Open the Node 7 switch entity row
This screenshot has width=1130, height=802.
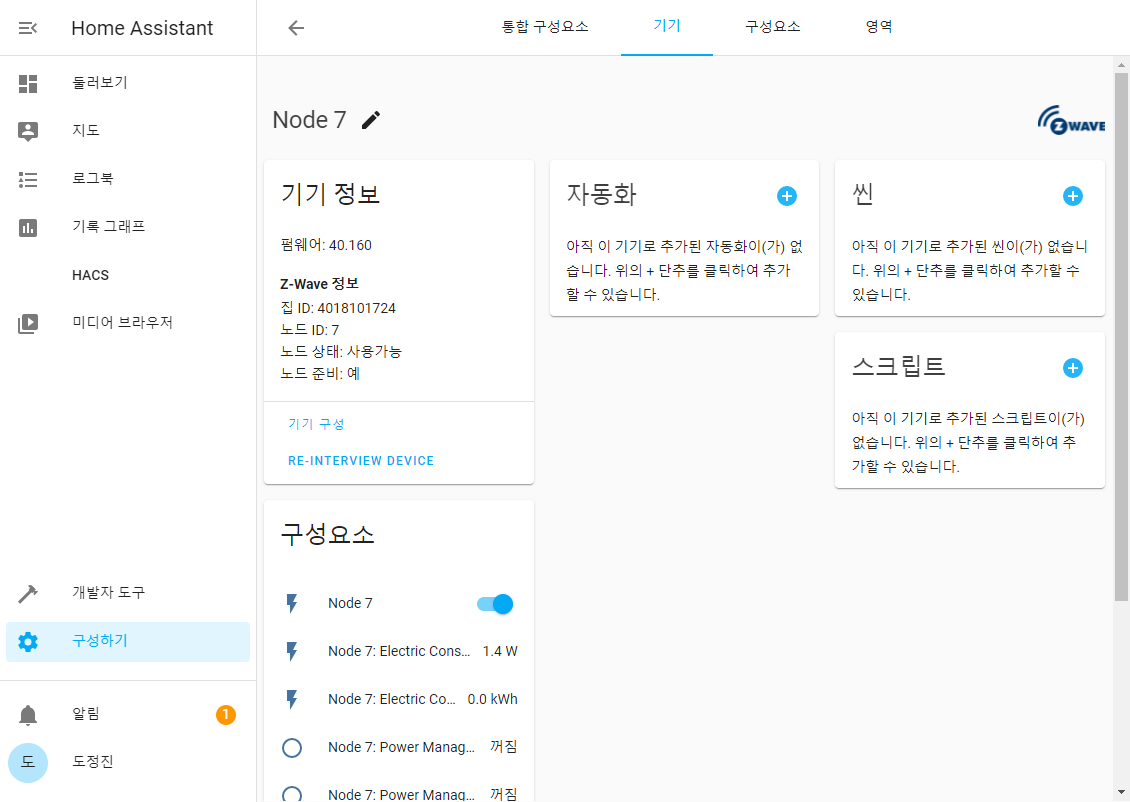[399, 603]
